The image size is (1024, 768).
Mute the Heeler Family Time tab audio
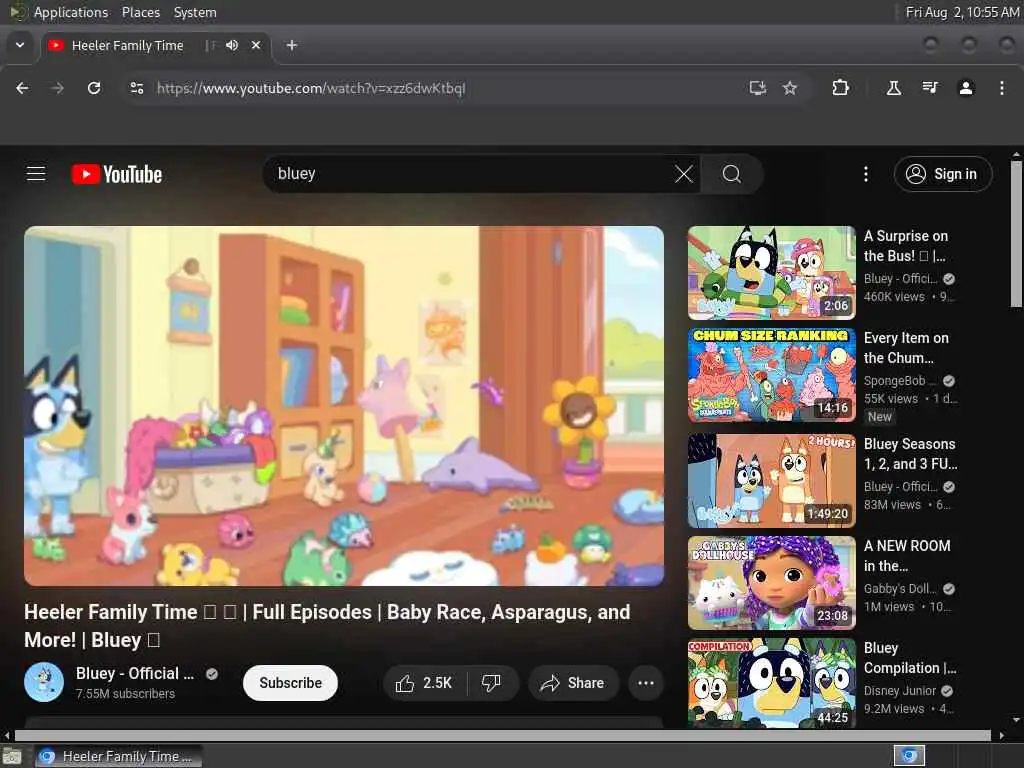pyautogui.click(x=232, y=45)
